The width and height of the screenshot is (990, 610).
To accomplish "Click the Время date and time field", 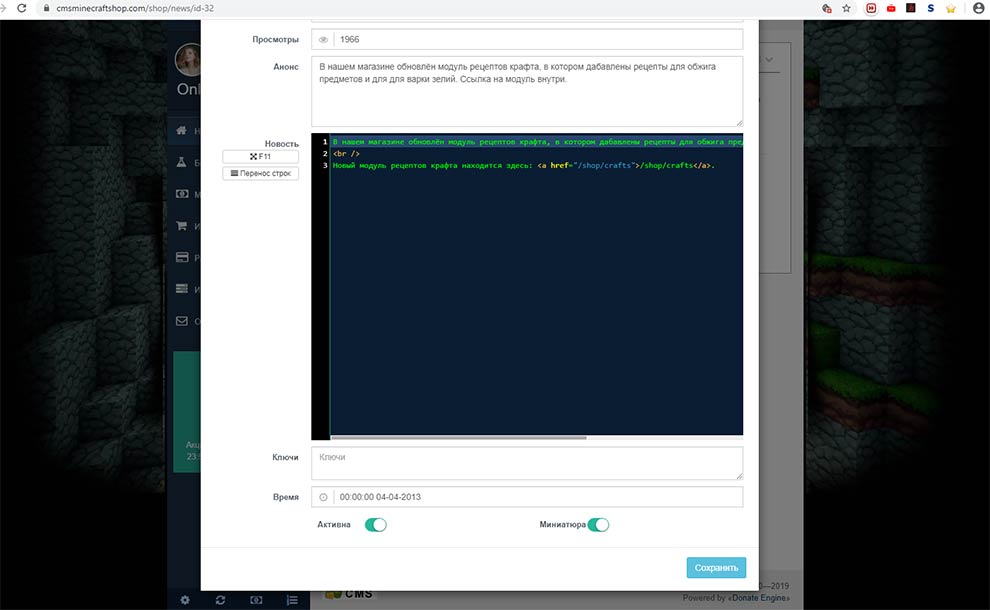I will click(540, 497).
